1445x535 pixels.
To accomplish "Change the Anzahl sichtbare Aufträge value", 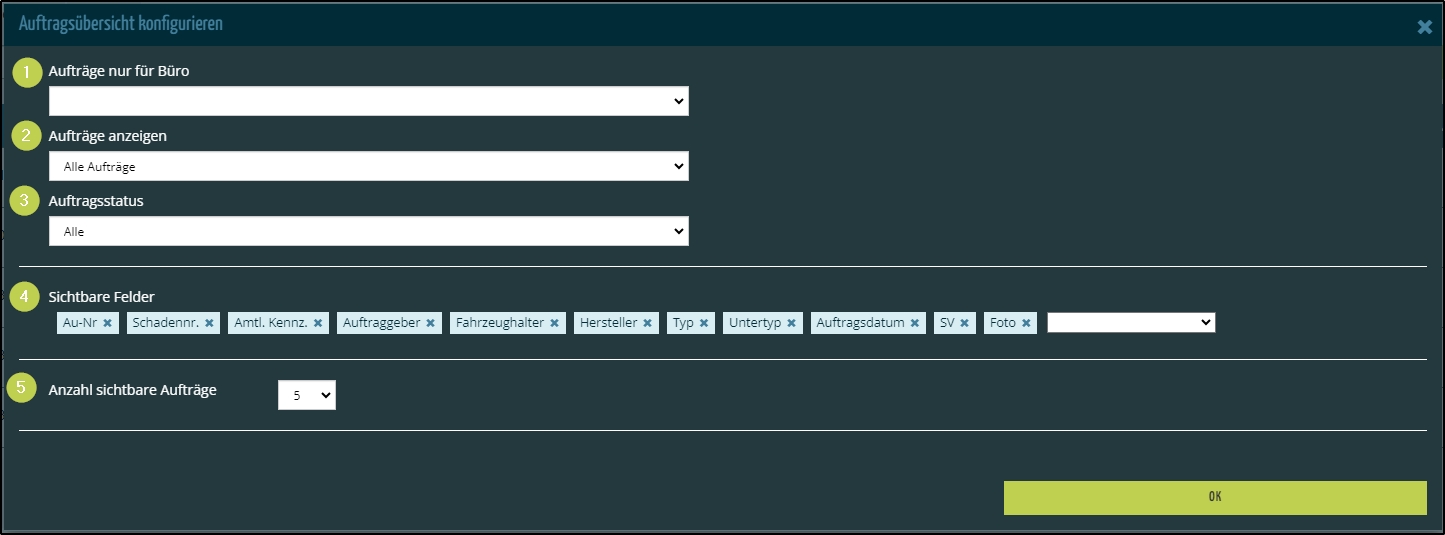I will point(306,395).
